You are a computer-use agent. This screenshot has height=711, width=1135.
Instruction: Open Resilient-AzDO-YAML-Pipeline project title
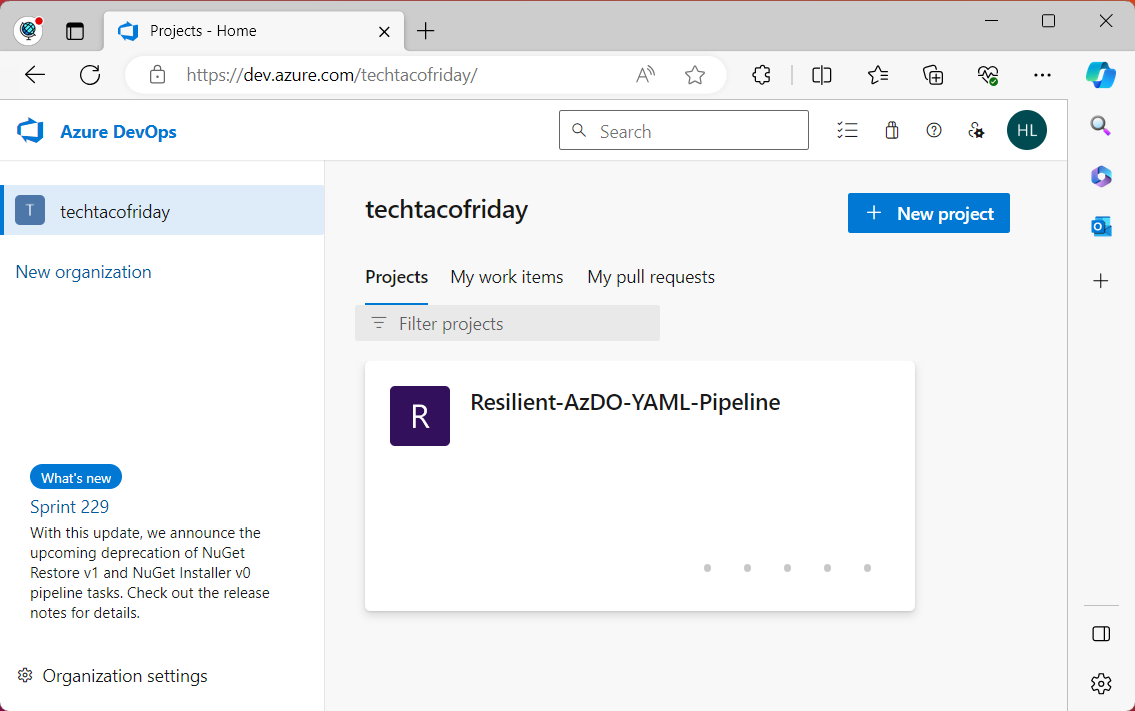pos(625,402)
